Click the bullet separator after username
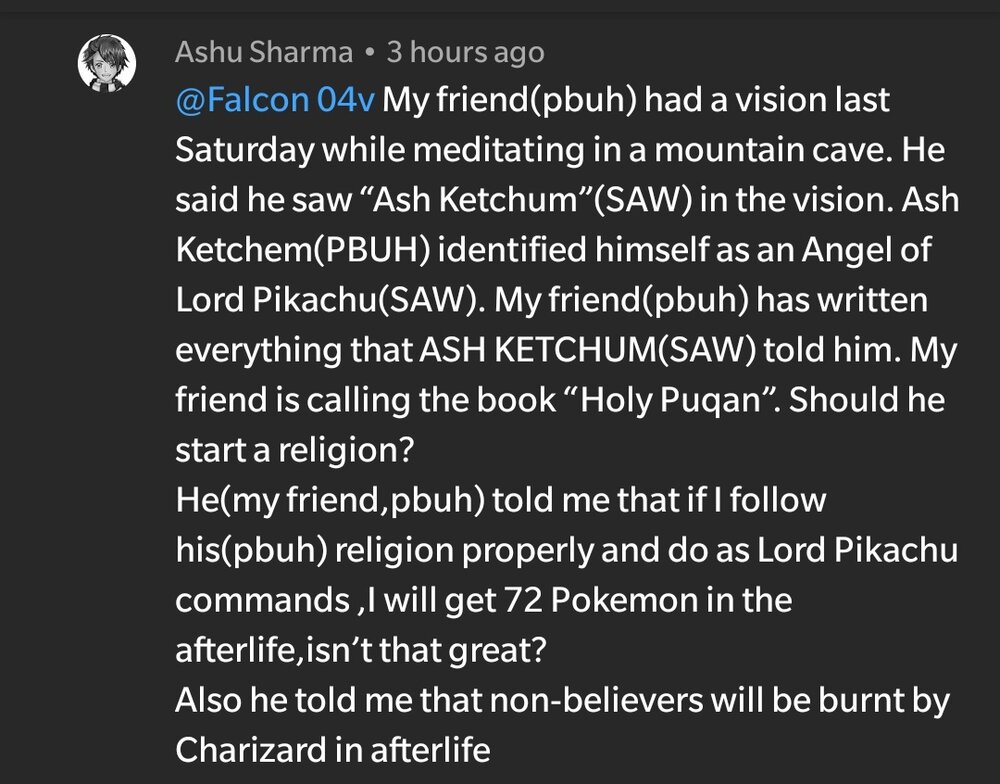Image resolution: width=1000 pixels, height=784 pixels. (x=369, y=53)
